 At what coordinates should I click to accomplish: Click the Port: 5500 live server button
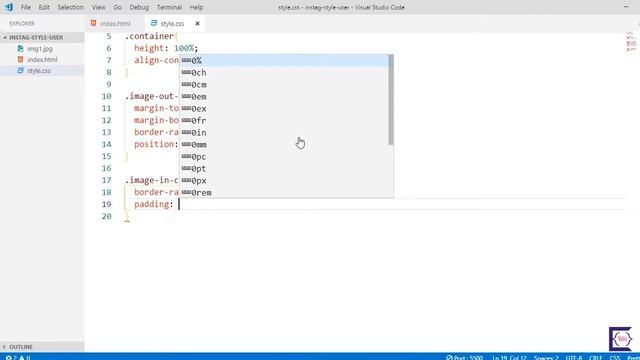[464, 358]
